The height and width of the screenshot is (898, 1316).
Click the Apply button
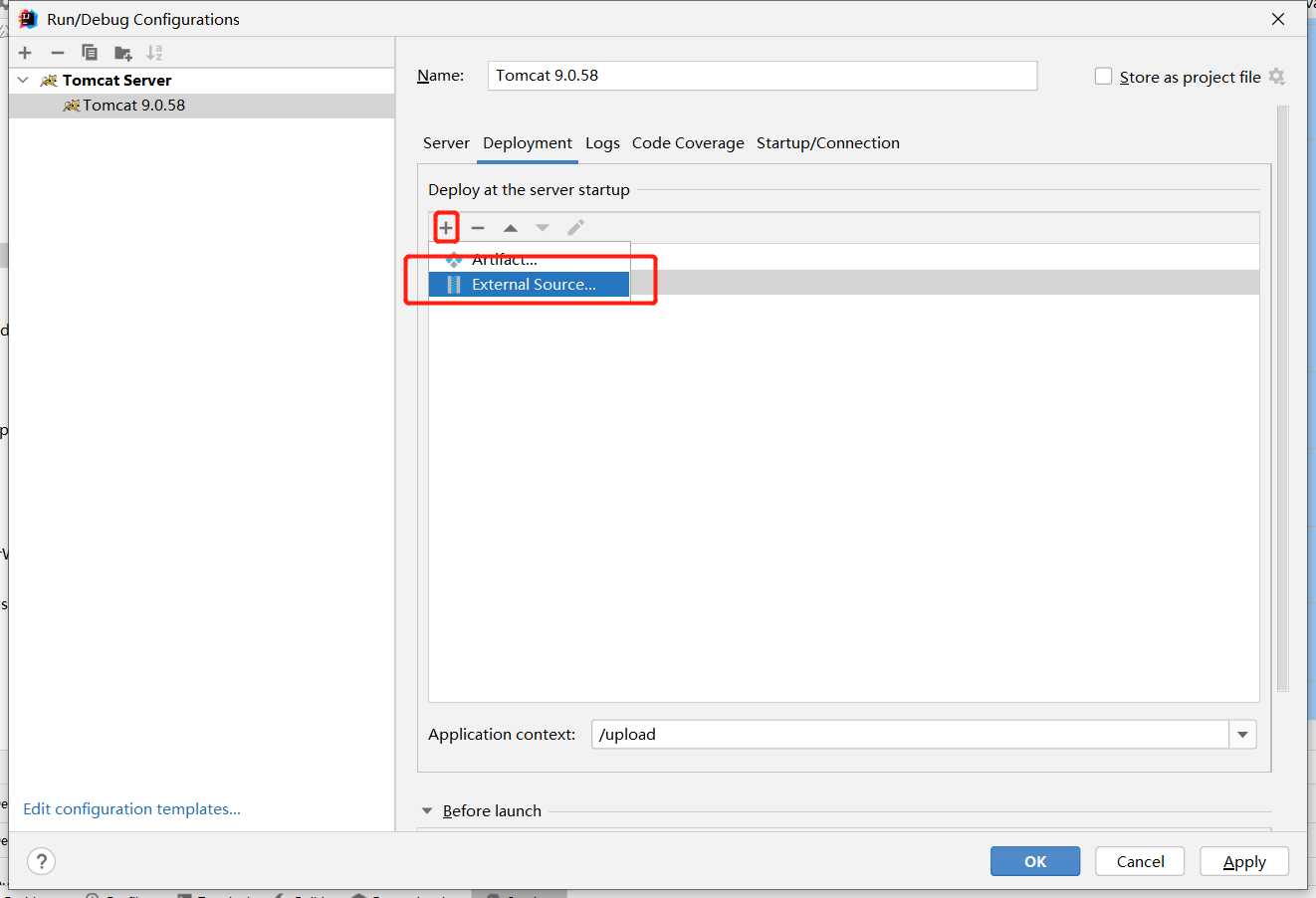tap(1244, 861)
